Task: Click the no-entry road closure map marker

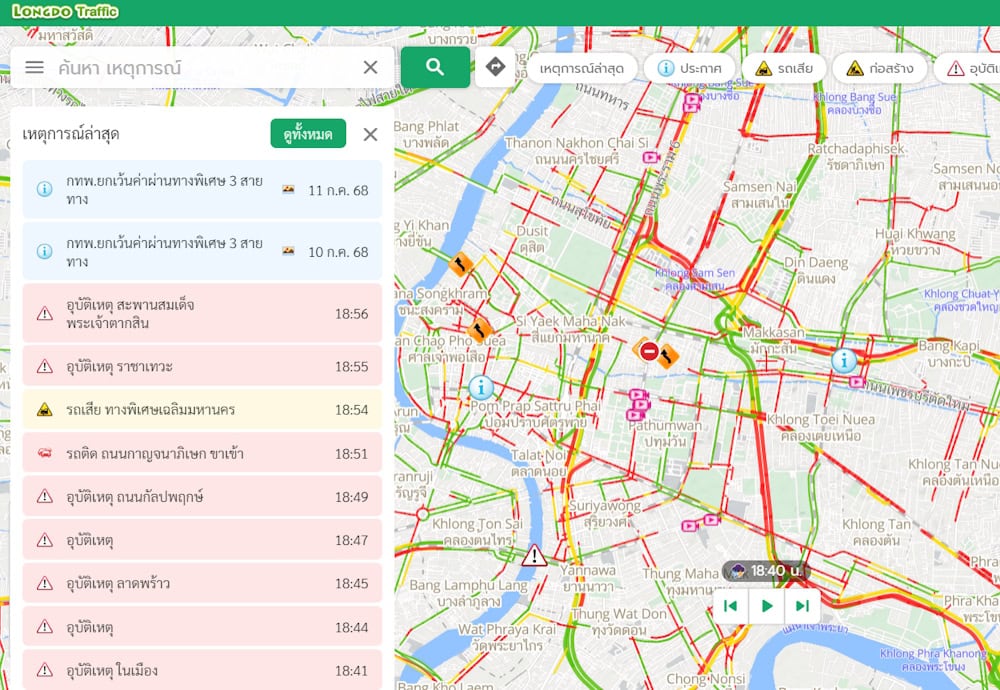Action: [x=648, y=351]
